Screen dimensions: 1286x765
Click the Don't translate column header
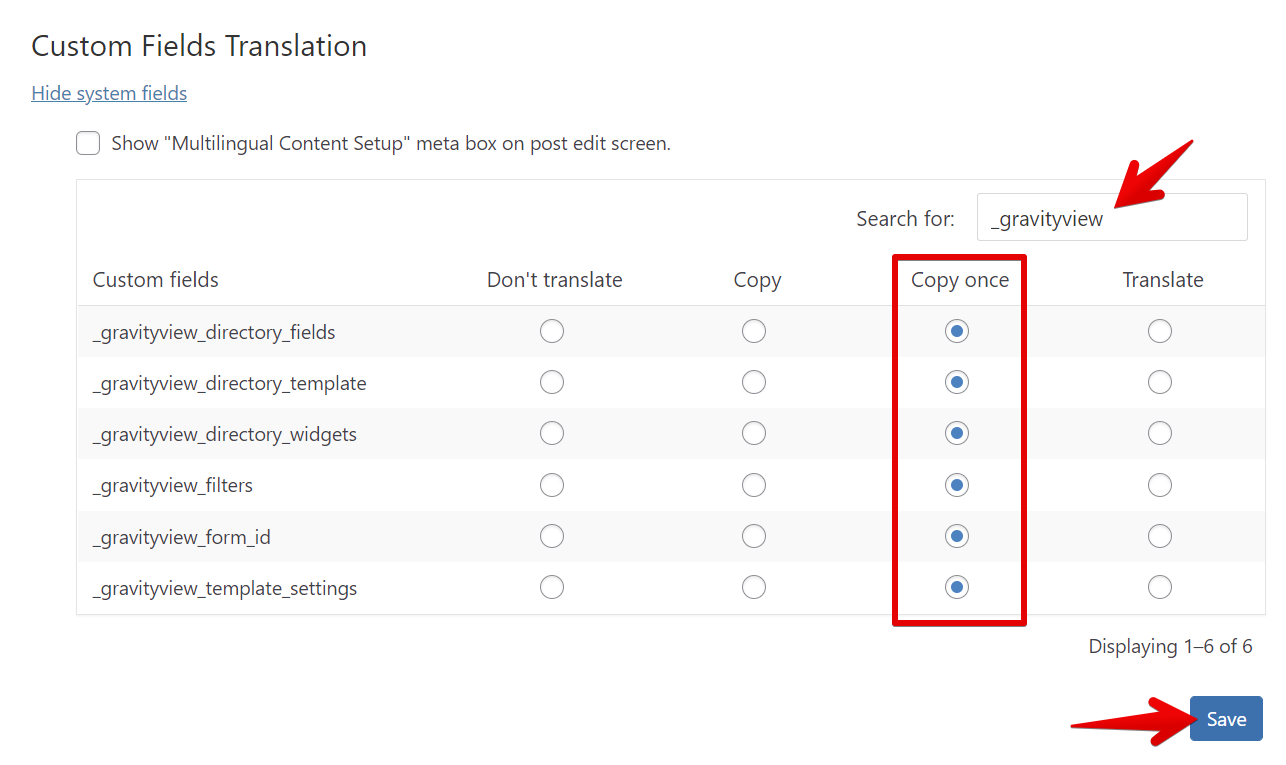pos(555,280)
